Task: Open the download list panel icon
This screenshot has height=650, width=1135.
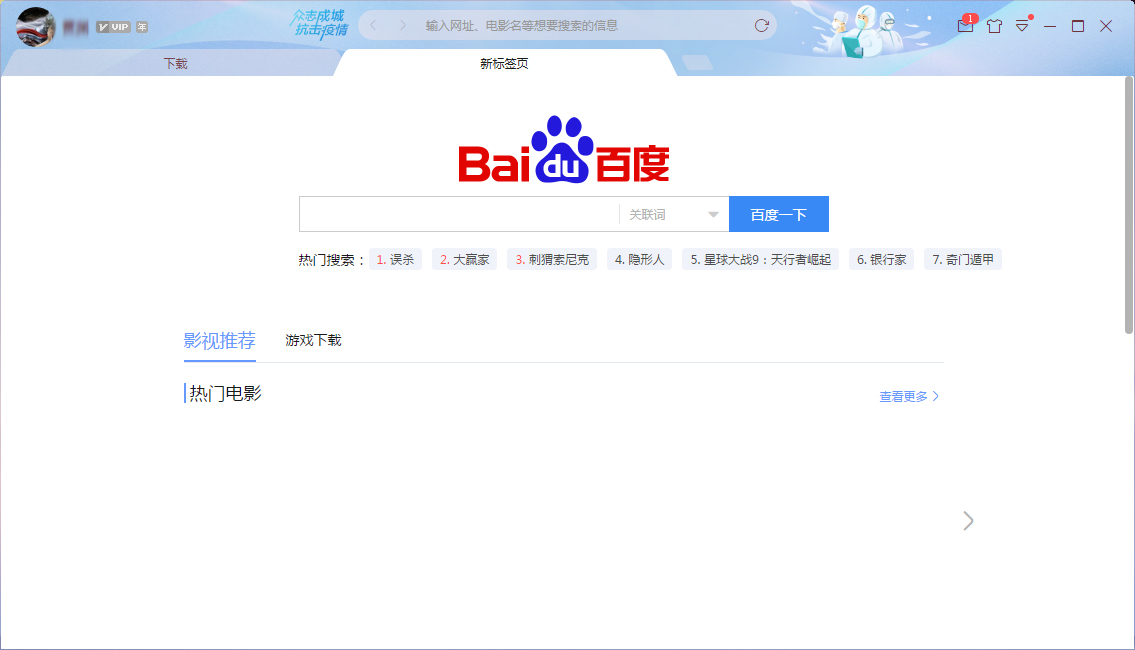Action: [x=1021, y=26]
